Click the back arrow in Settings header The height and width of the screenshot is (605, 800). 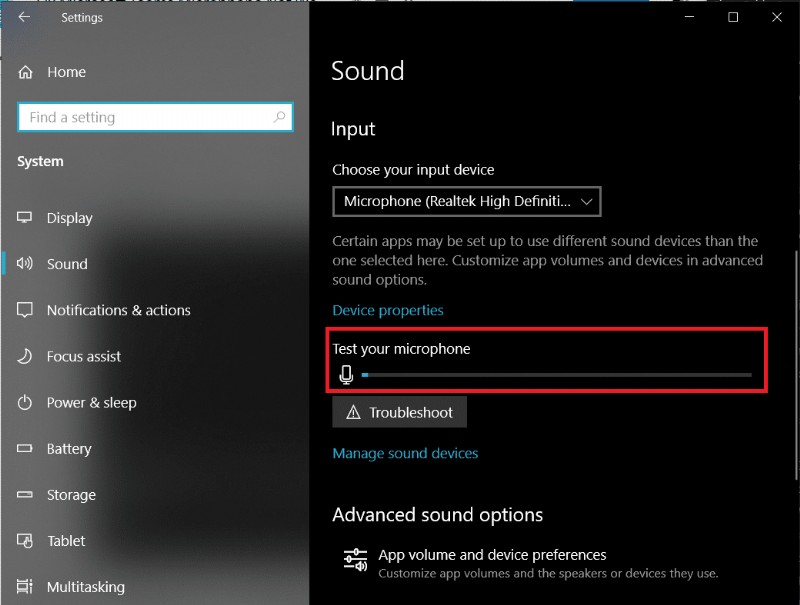click(24, 17)
